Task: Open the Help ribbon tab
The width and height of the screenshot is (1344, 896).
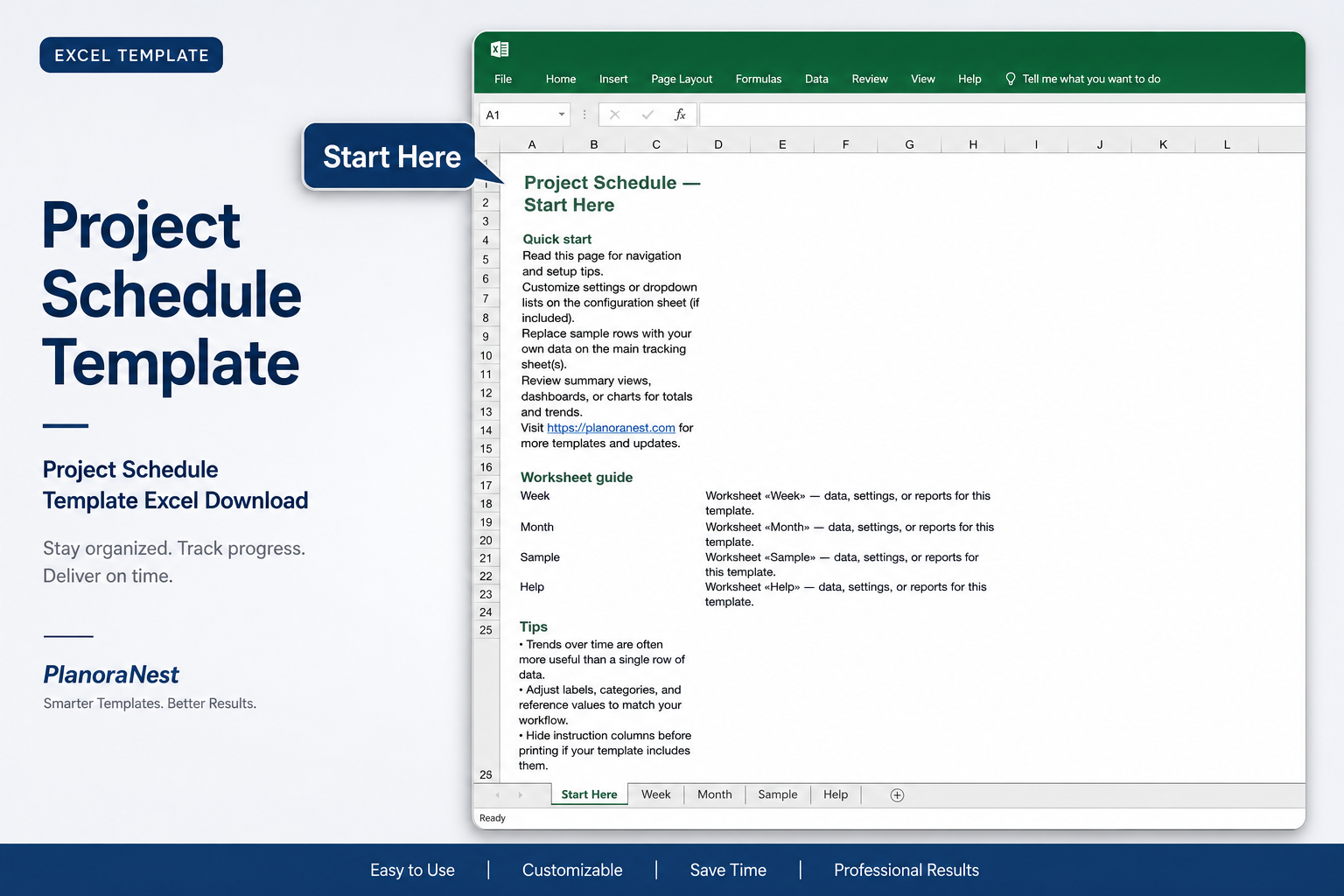Action: click(969, 79)
